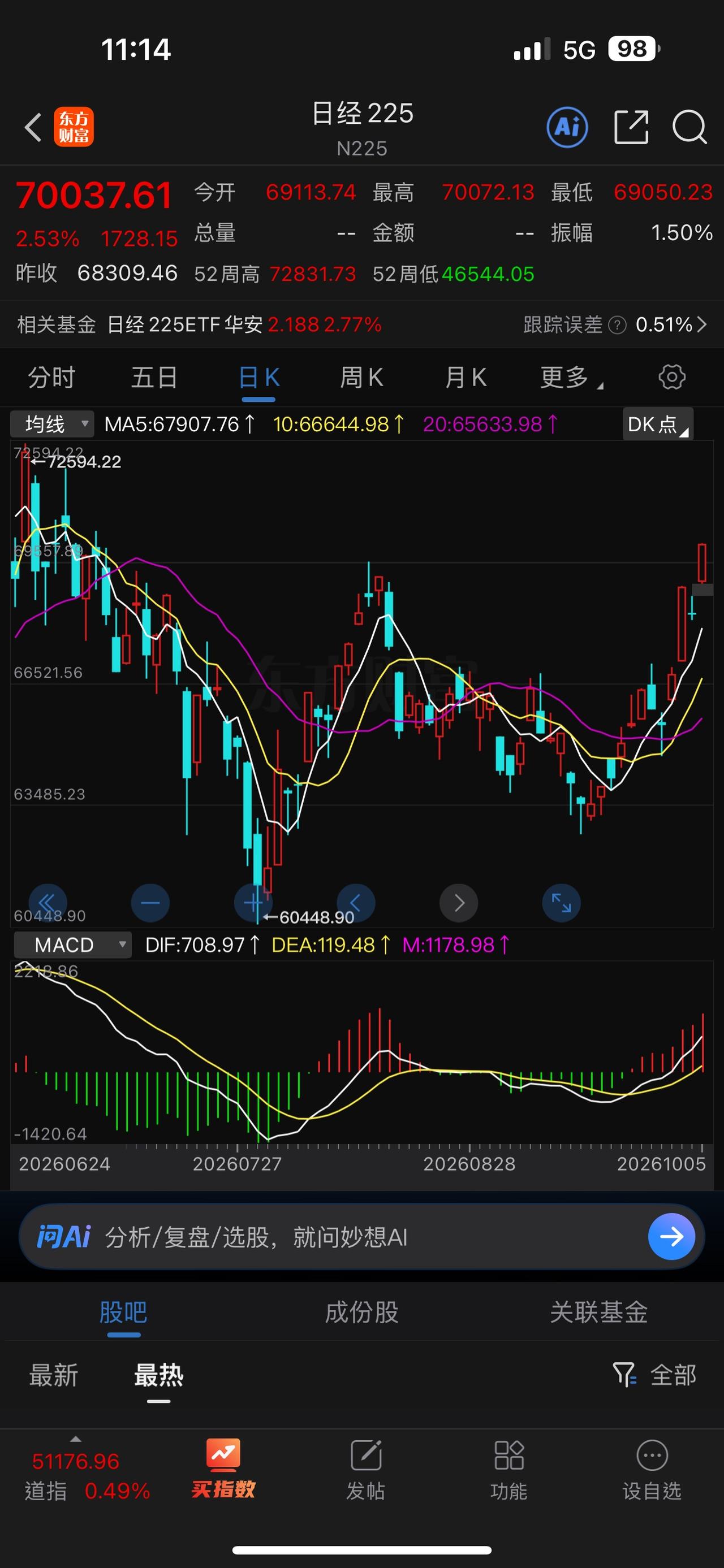Switch to 周K tab

(x=361, y=378)
